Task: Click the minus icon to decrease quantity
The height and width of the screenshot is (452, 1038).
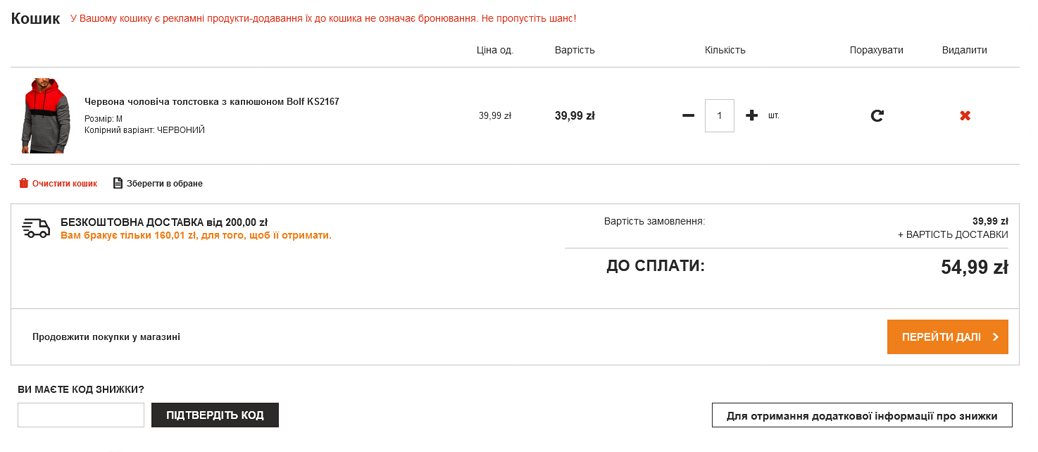Action: [688, 116]
